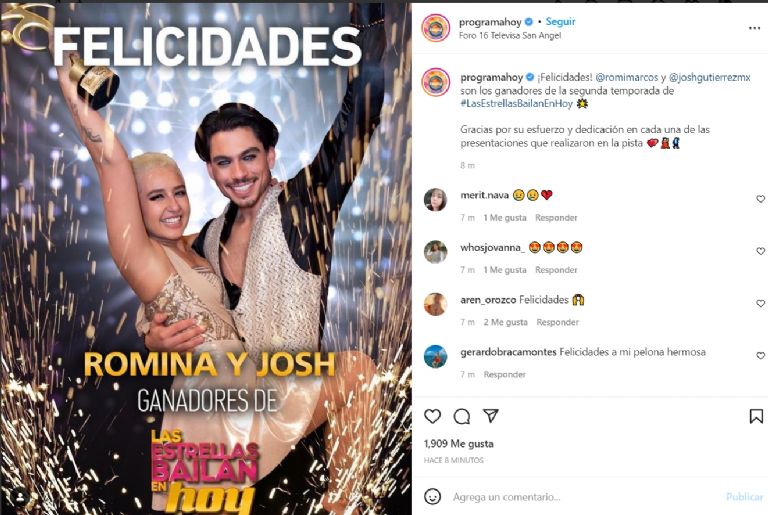The height and width of the screenshot is (515, 768).
Task: Open Foro 16 Televisa San Angel location
Action: tap(510, 36)
